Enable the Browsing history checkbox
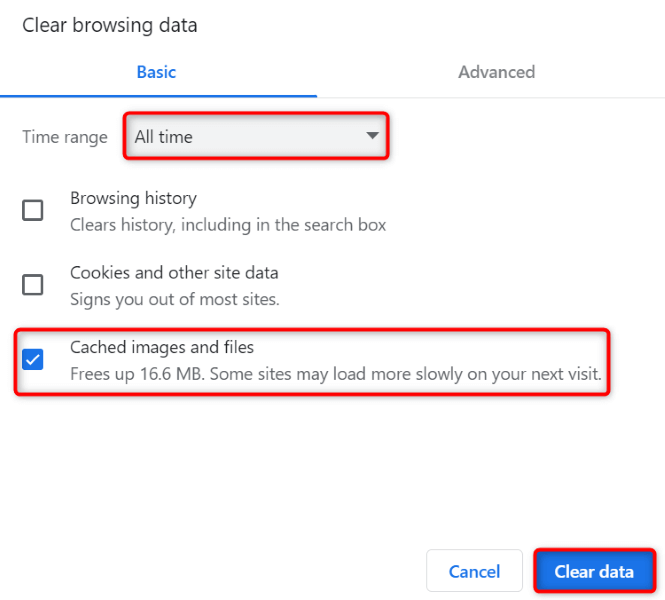665x600 pixels. pos(33,211)
